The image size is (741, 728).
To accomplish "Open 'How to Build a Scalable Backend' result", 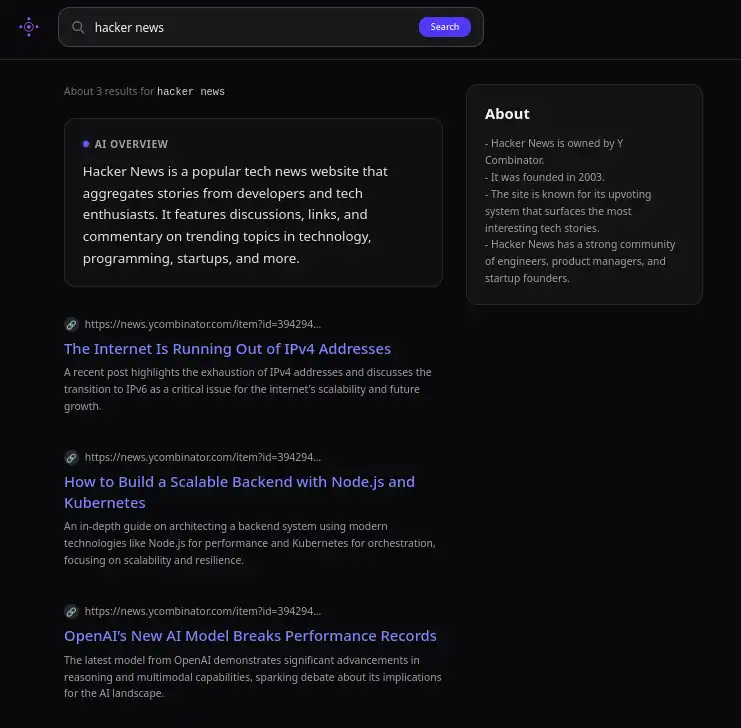I will (x=239, y=492).
